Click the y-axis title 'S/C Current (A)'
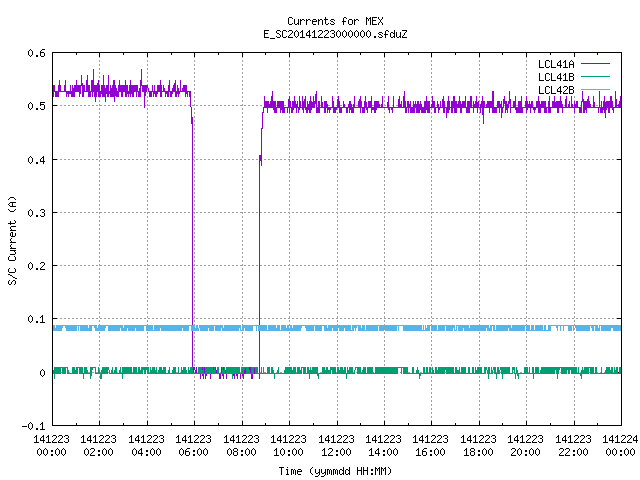The width and height of the screenshot is (640, 480). pyautogui.click(x=12, y=240)
